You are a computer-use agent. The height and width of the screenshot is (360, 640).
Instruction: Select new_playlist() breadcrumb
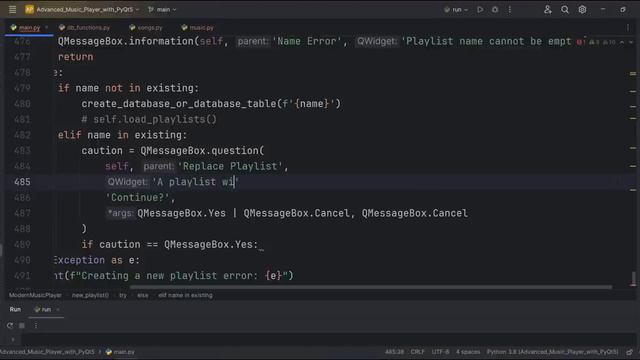[x=90, y=295]
